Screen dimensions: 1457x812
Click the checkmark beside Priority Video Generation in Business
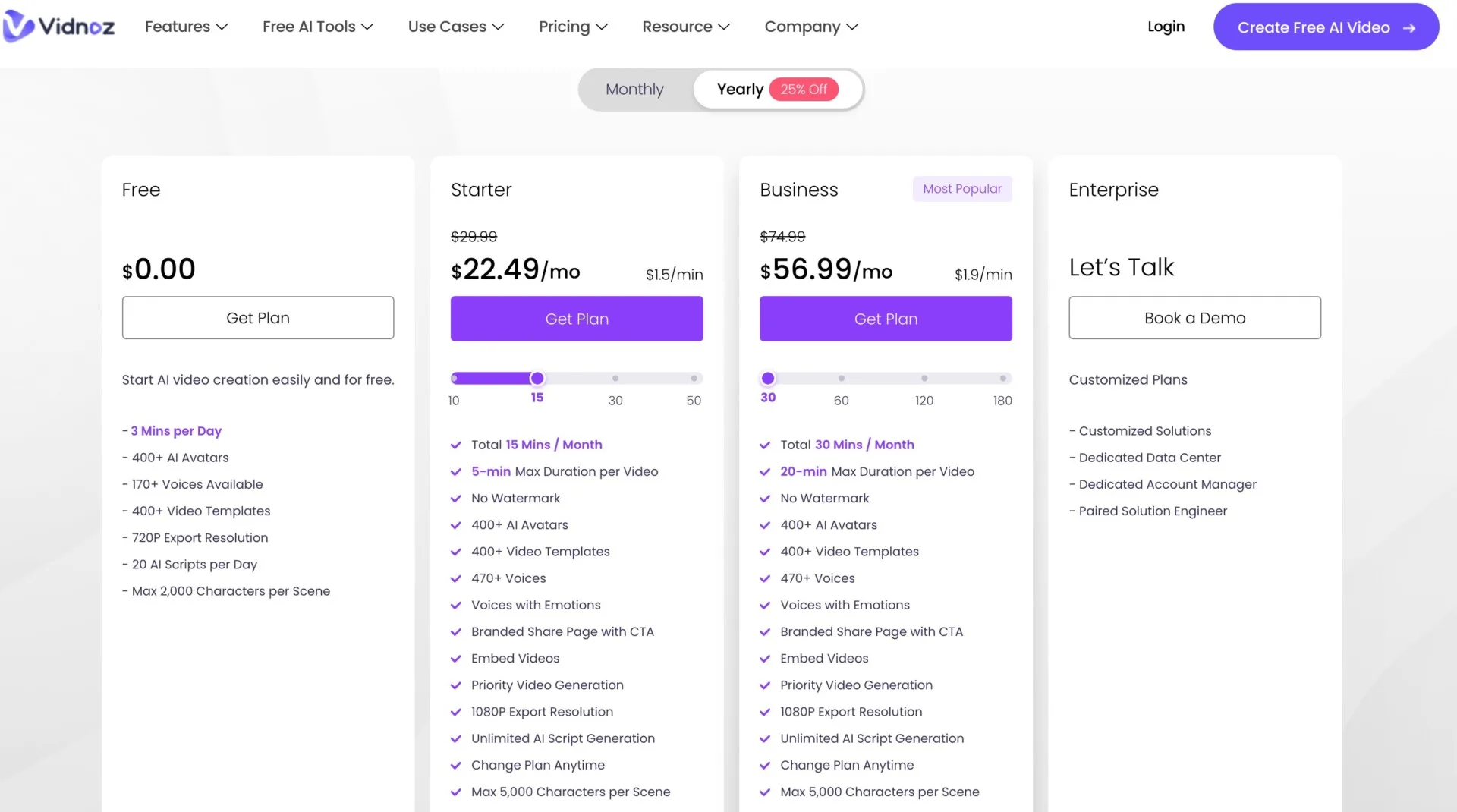pos(766,685)
